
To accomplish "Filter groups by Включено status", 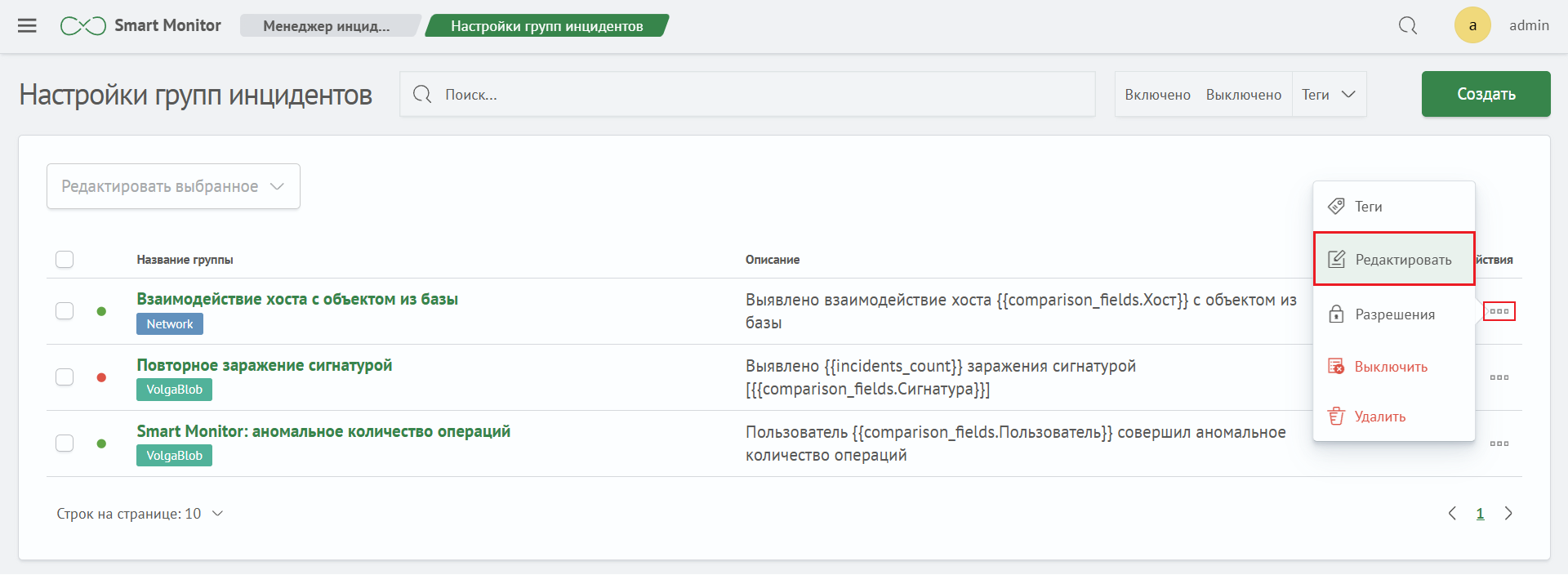I will [x=1157, y=95].
